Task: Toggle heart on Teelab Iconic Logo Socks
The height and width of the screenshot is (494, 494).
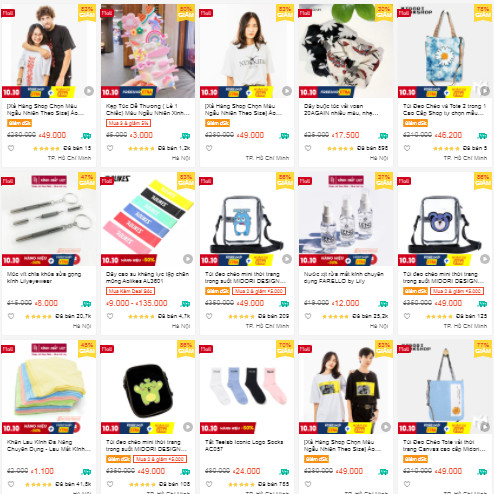Action: (x=209, y=484)
